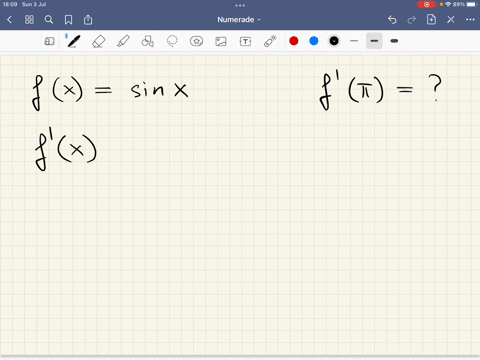
Task: Select the thin stroke width
Action: (x=354, y=41)
